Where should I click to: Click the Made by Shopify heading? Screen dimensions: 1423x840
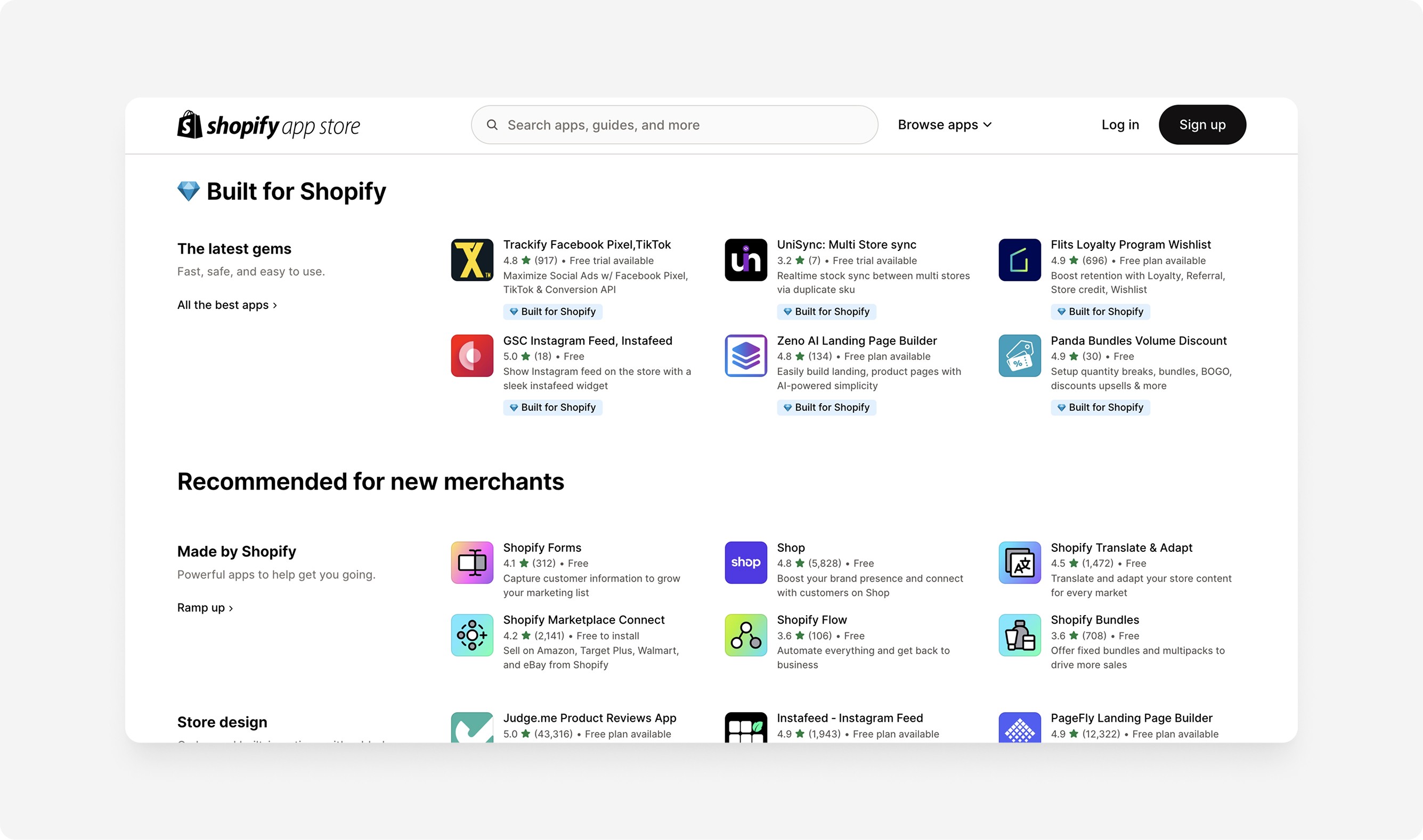coord(237,551)
